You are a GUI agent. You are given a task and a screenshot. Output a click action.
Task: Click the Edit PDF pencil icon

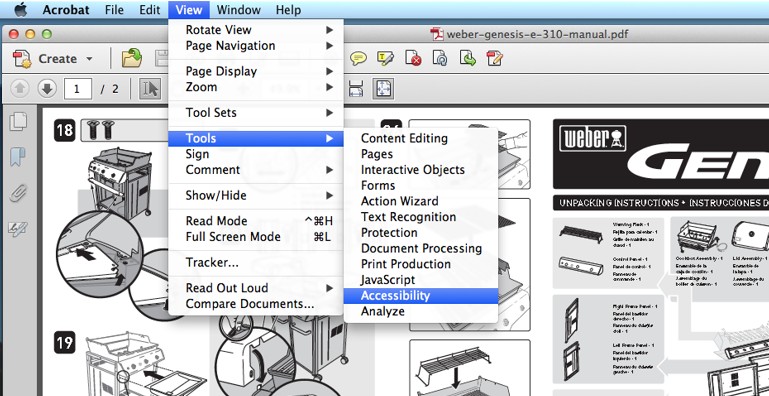click(x=494, y=58)
